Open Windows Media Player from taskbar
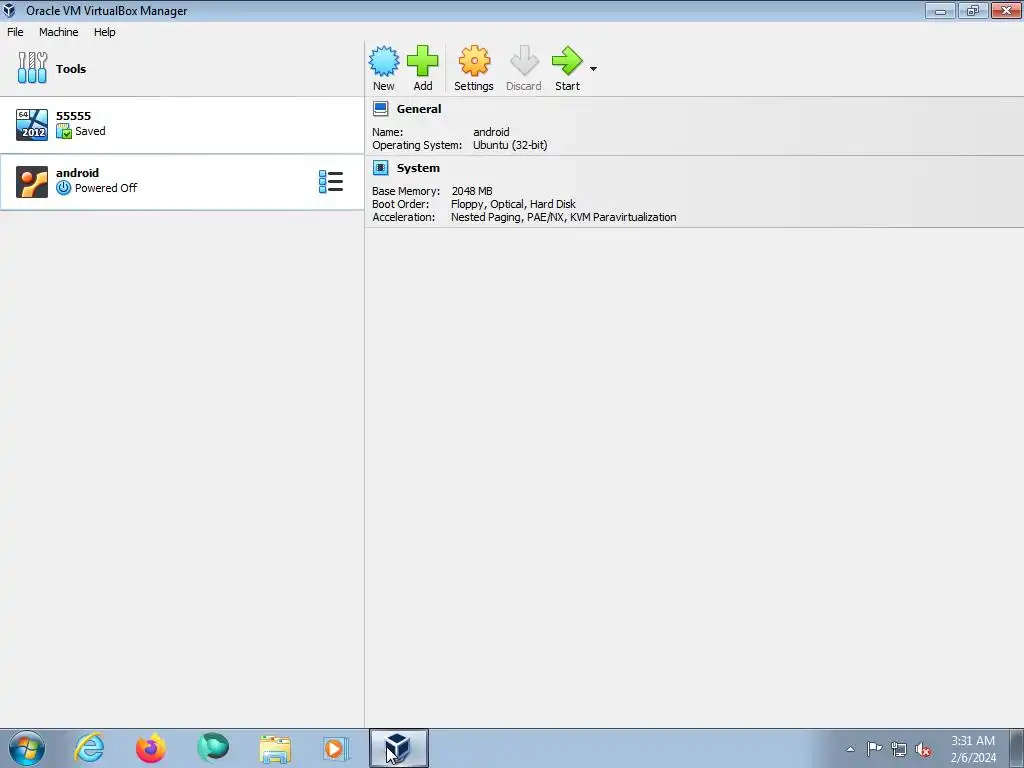 click(336, 748)
